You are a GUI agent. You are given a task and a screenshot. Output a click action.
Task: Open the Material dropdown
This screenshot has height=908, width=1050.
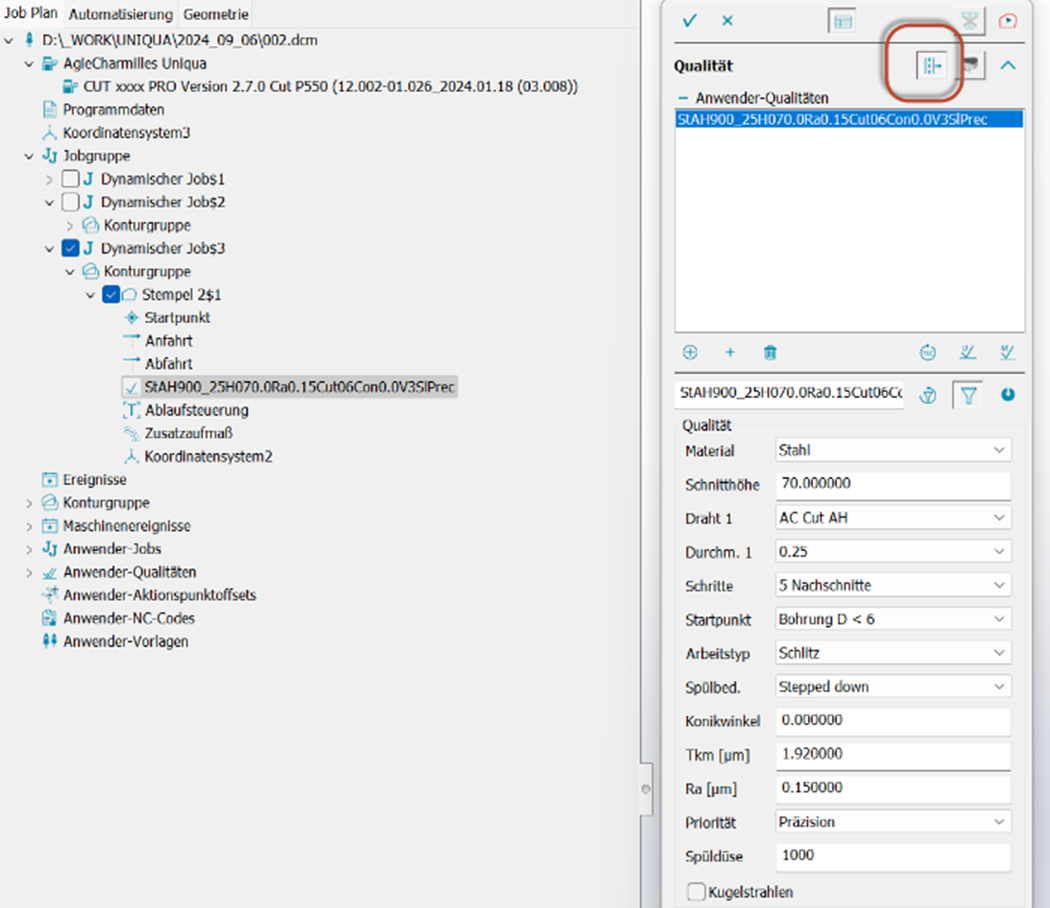893,451
